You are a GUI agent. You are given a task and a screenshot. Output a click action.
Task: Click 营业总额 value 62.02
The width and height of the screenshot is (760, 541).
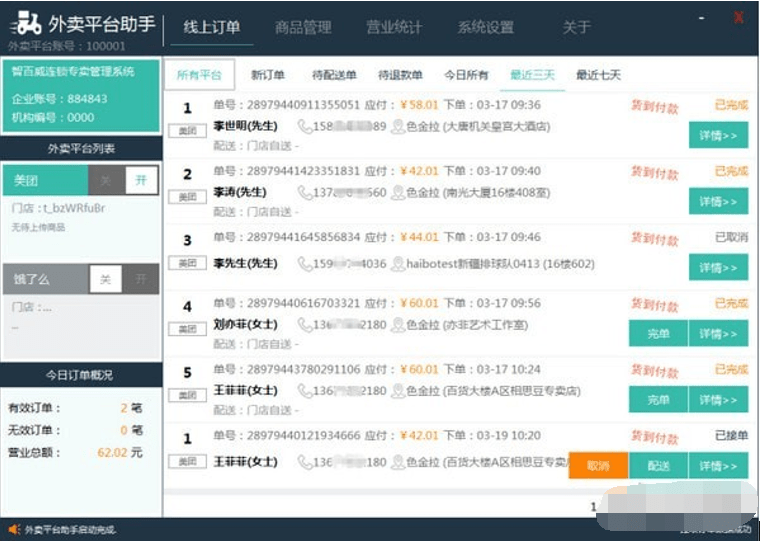coord(112,452)
